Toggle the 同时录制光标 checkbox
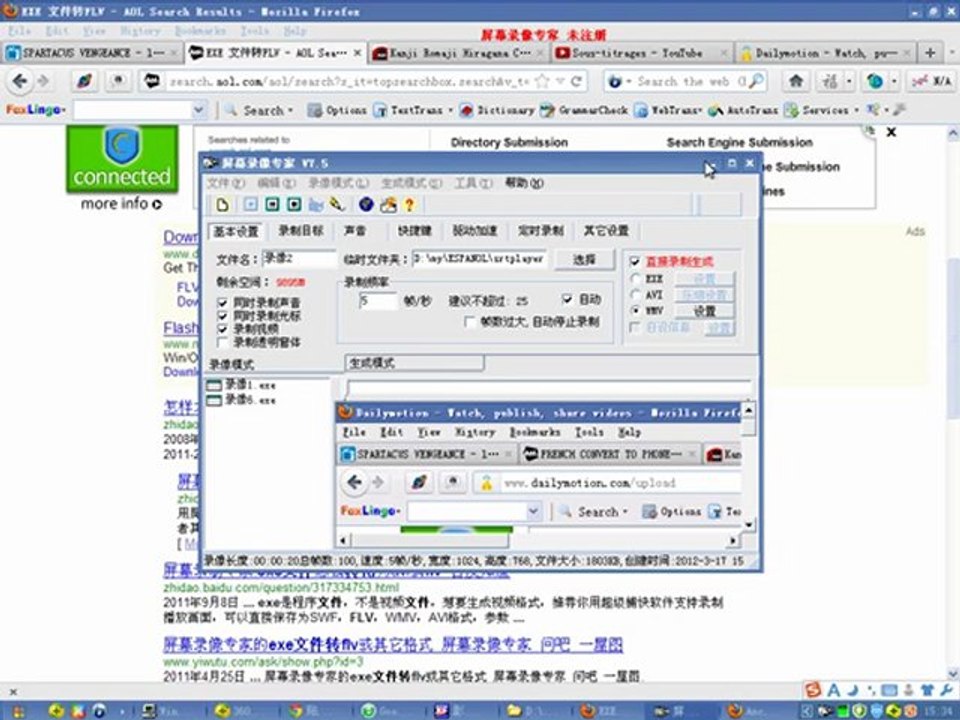The height and width of the screenshot is (720, 960). tap(223, 316)
